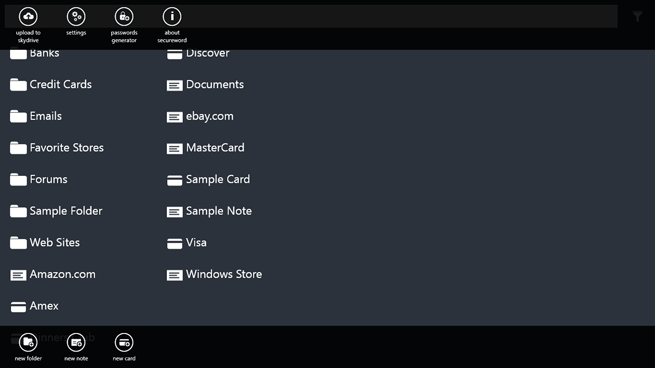Screen dimensions: 655x368
Task: Open the settings icon in app bar
Action: pos(76,17)
